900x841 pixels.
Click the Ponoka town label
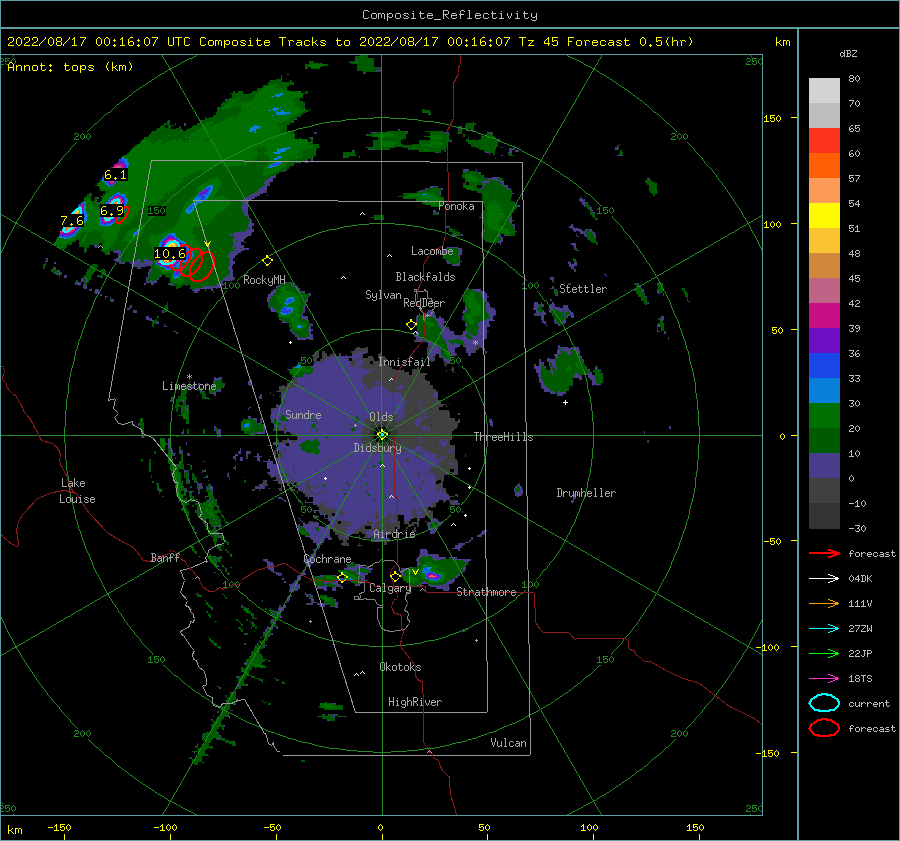[456, 206]
